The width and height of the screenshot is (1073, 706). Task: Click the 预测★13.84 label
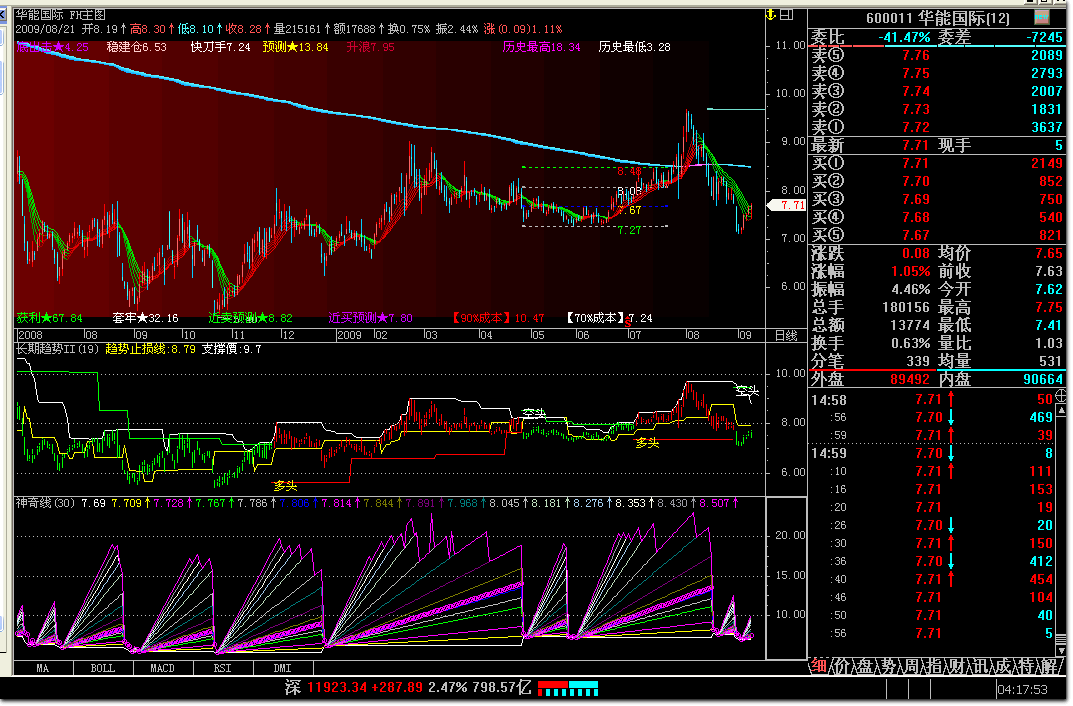(x=296, y=47)
